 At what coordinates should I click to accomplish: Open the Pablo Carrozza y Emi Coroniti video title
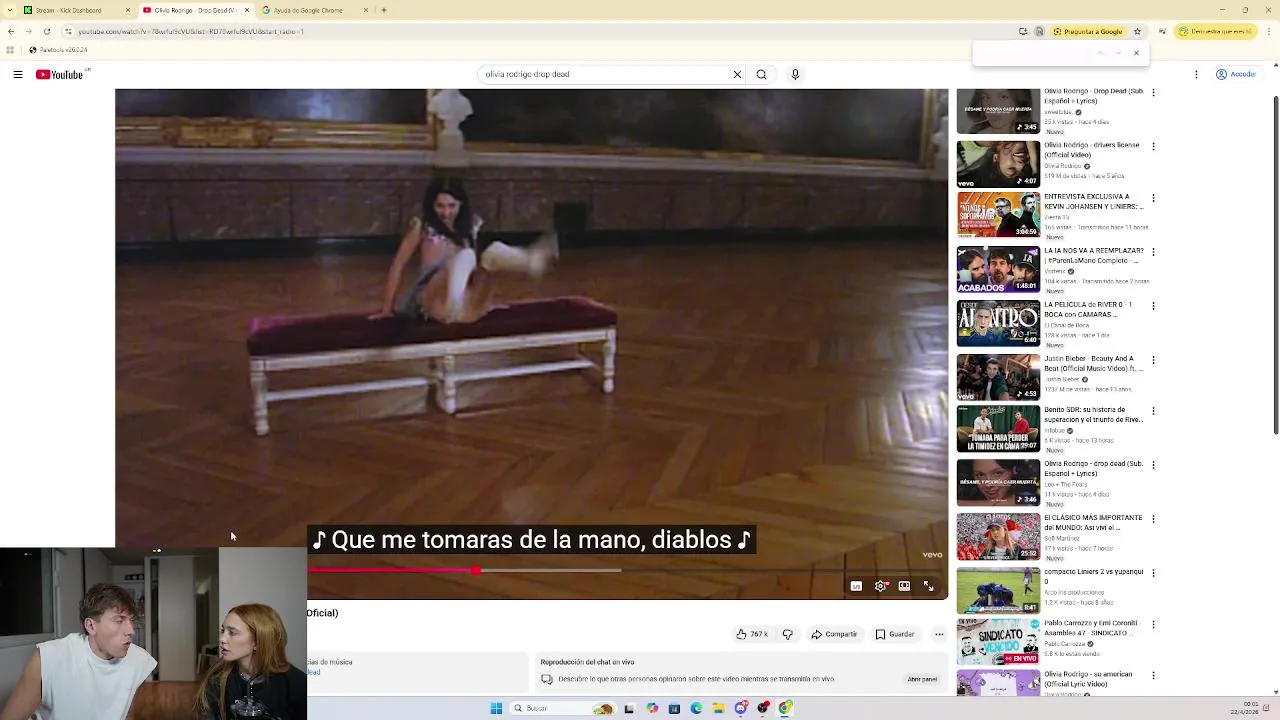tap(1091, 628)
